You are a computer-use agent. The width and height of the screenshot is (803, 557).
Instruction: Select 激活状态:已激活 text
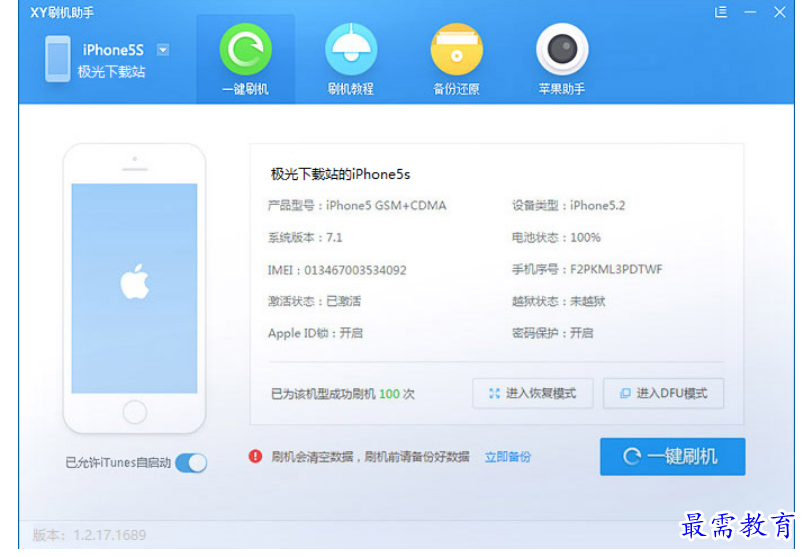pos(314,301)
